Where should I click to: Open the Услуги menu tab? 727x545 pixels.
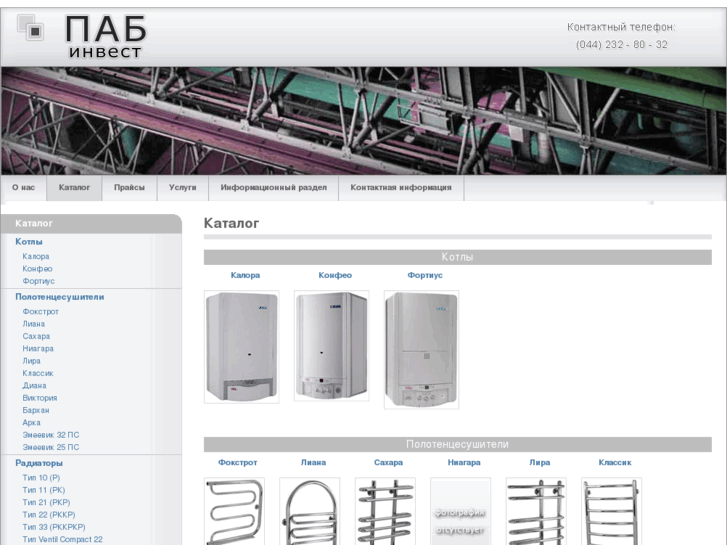(x=183, y=187)
